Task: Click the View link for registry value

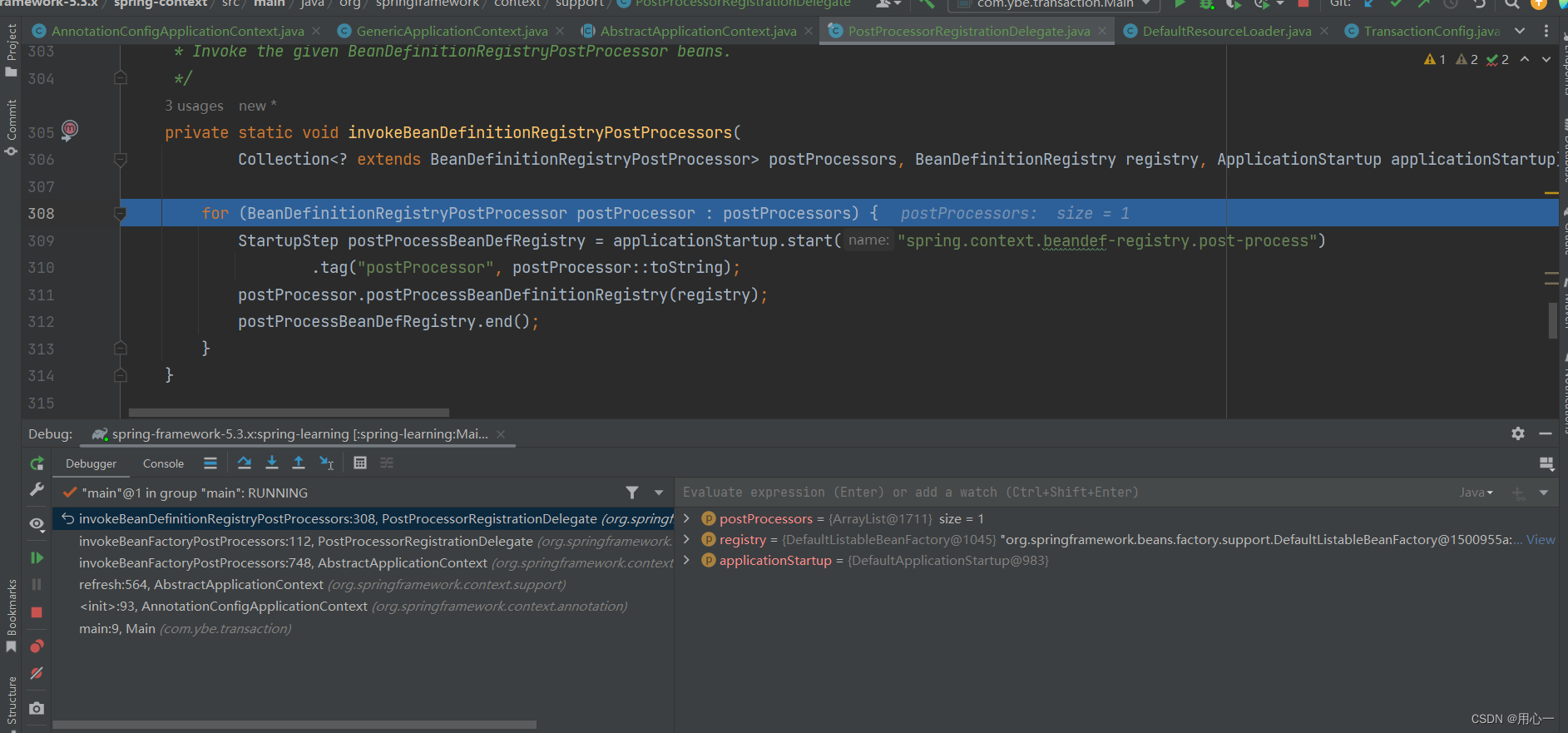Action: coord(1541,539)
